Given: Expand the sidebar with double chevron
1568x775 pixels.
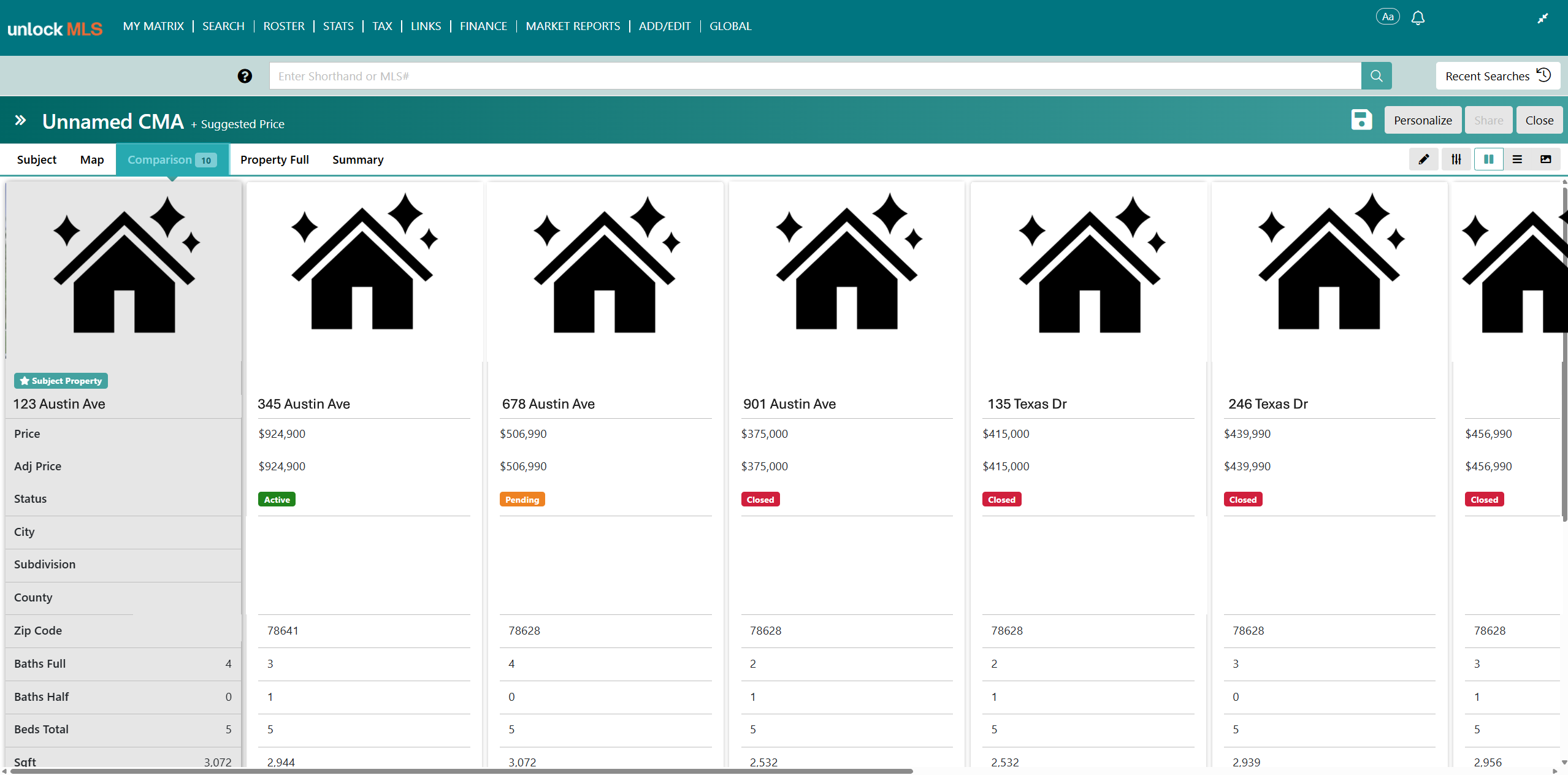Looking at the screenshot, I should coord(20,120).
